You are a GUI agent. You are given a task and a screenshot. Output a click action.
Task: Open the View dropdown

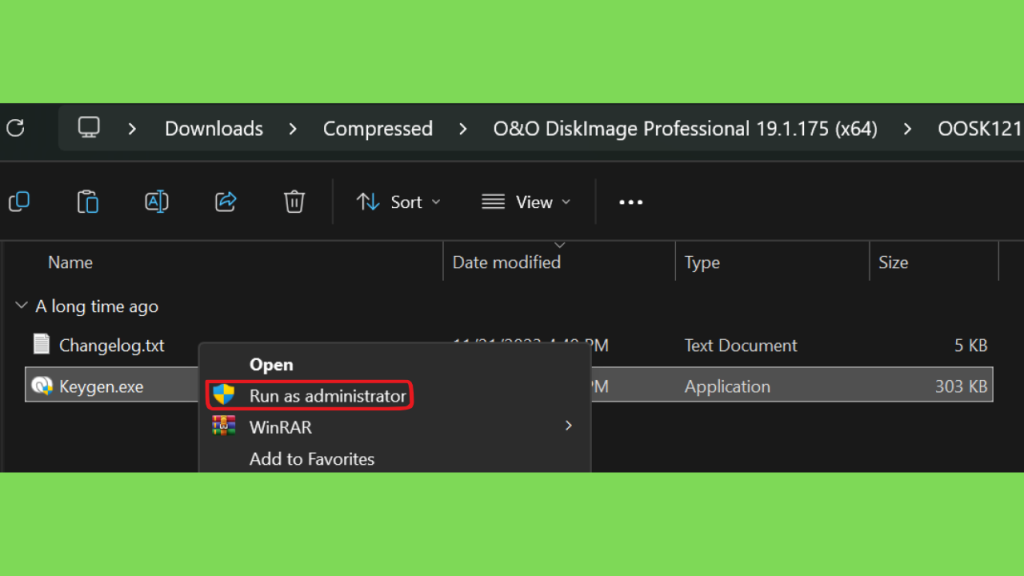[526, 202]
